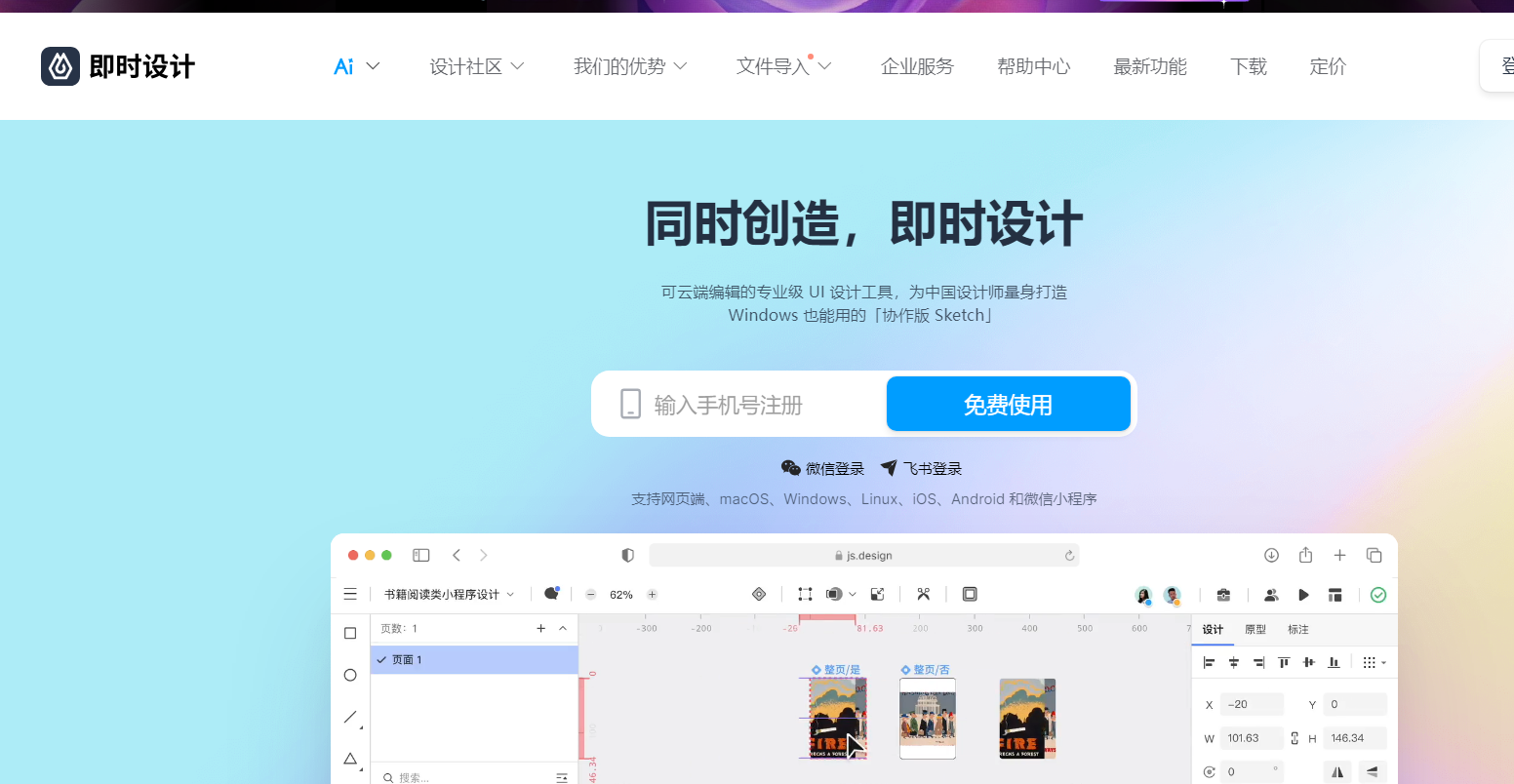
Task: Click the flip horizontal icon
Action: 1337,771
